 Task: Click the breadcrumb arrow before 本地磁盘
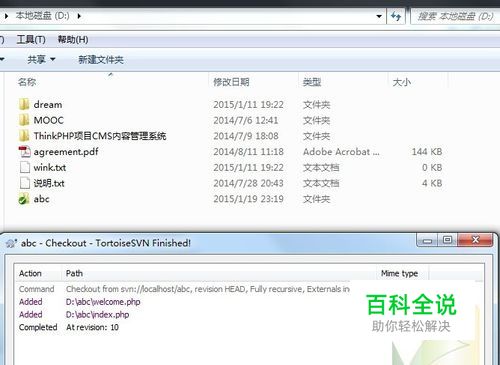(6, 16)
